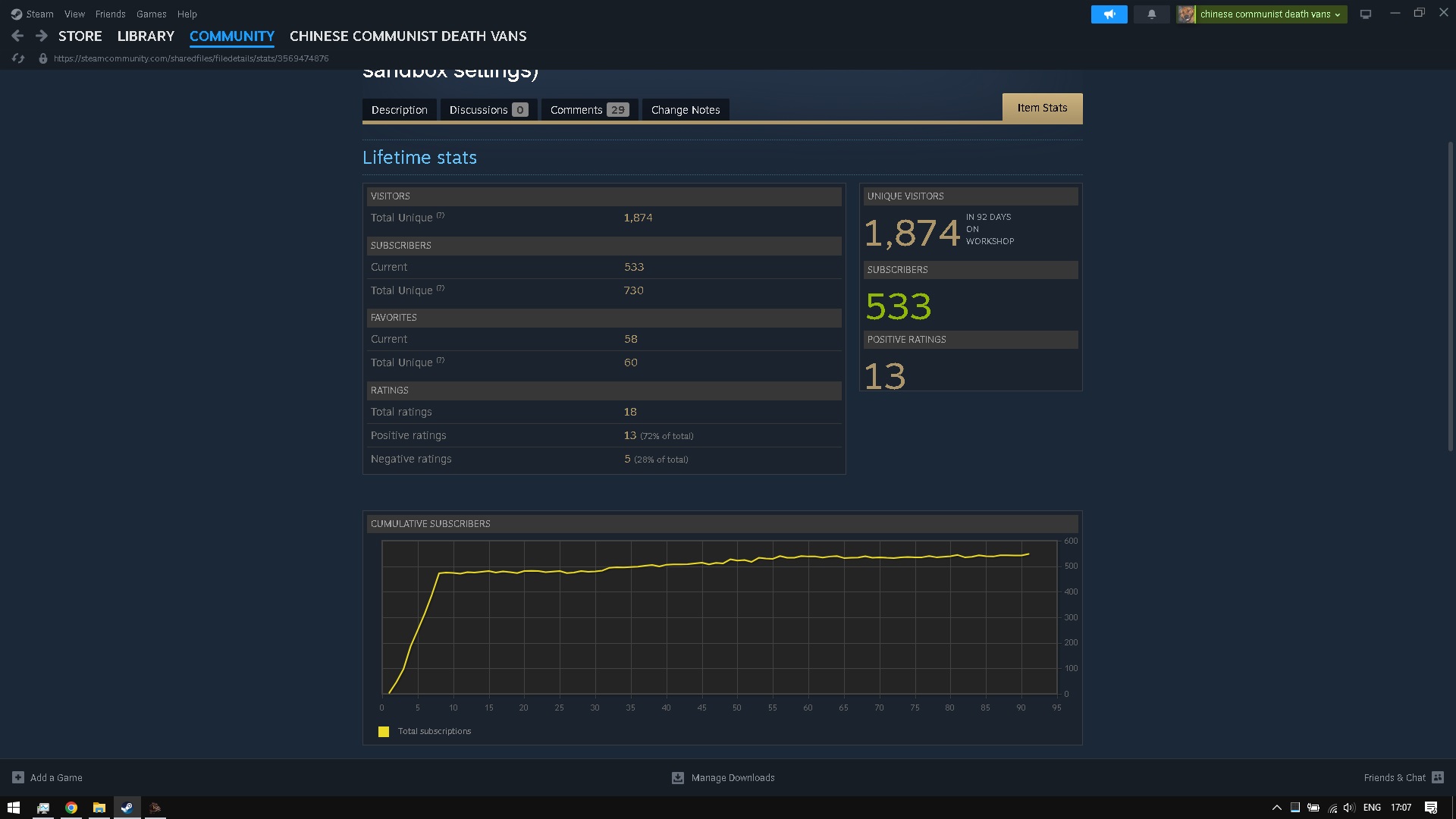The image size is (1456, 819).
Task: Click the page URL address field
Action: coord(191,58)
